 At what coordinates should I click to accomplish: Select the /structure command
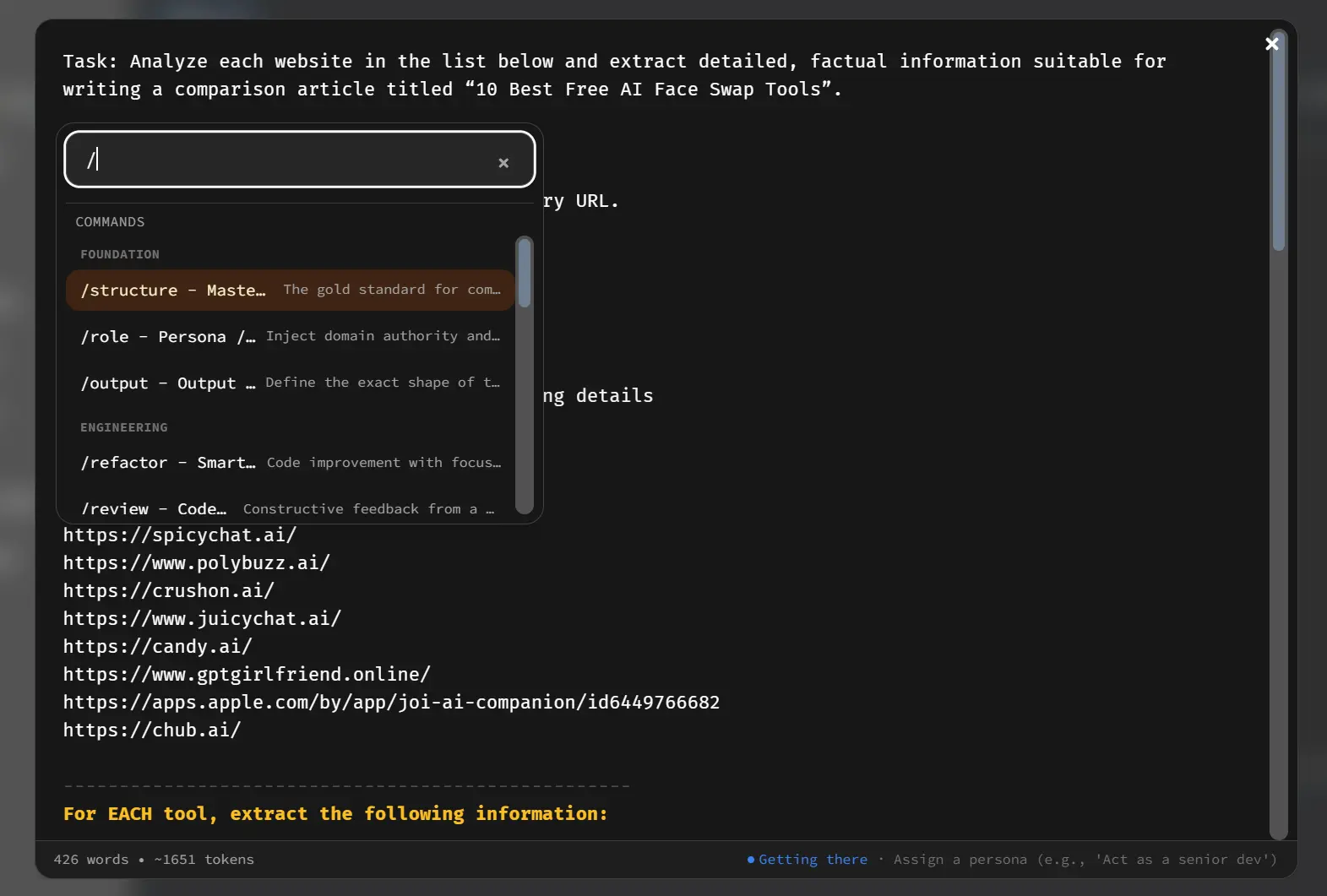click(x=290, y=291)
